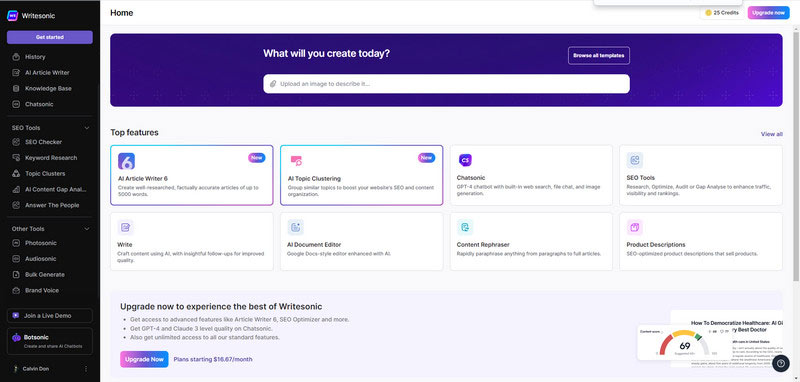Click the Chatsonic sidebar icon
Viewport: 800px width, 382px height.
pos(16,104)
